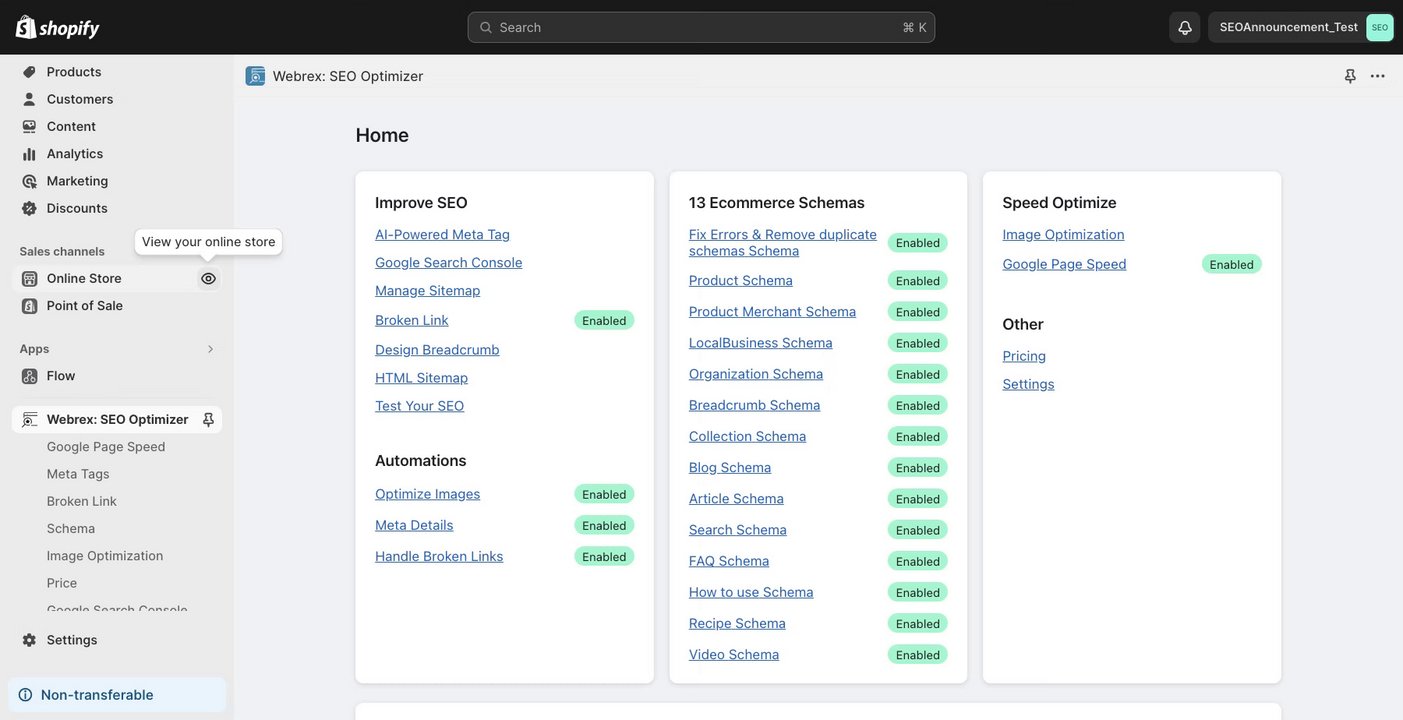Click the Webrex SEO Optimizer app icon
1403x720 pixels.
coord(256,76)
